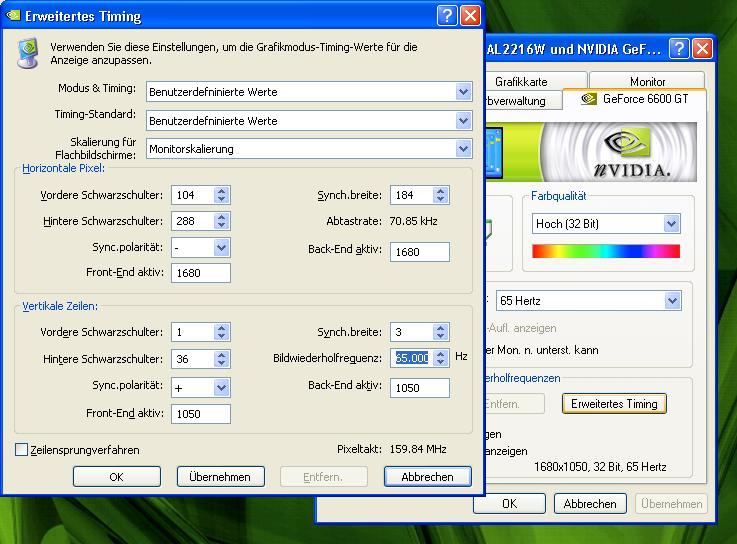Increase horizontal Vordere Schwarzschulter with spinner
Viewport: 737px width, 544px height.
tap(221, 190)
